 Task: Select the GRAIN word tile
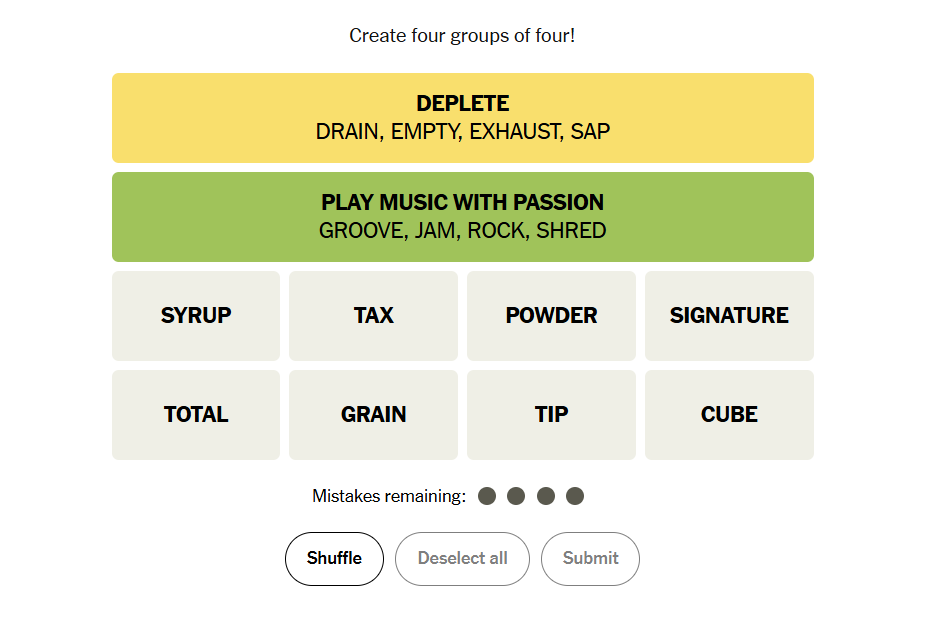coord(373,415)
